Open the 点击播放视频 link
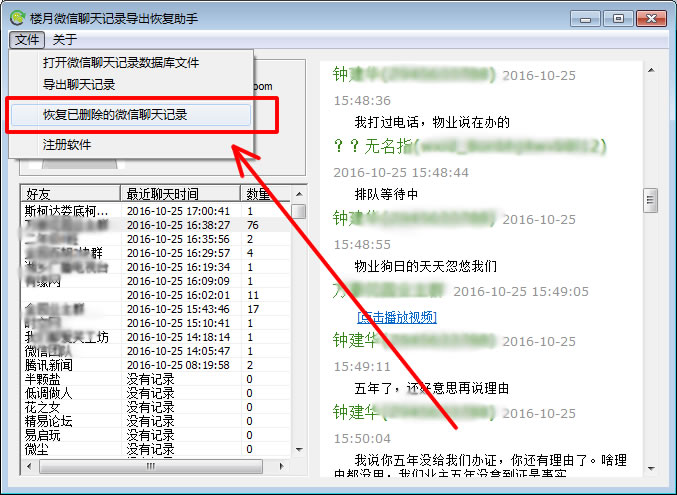677x495 pixels. [x=397, y=317]
